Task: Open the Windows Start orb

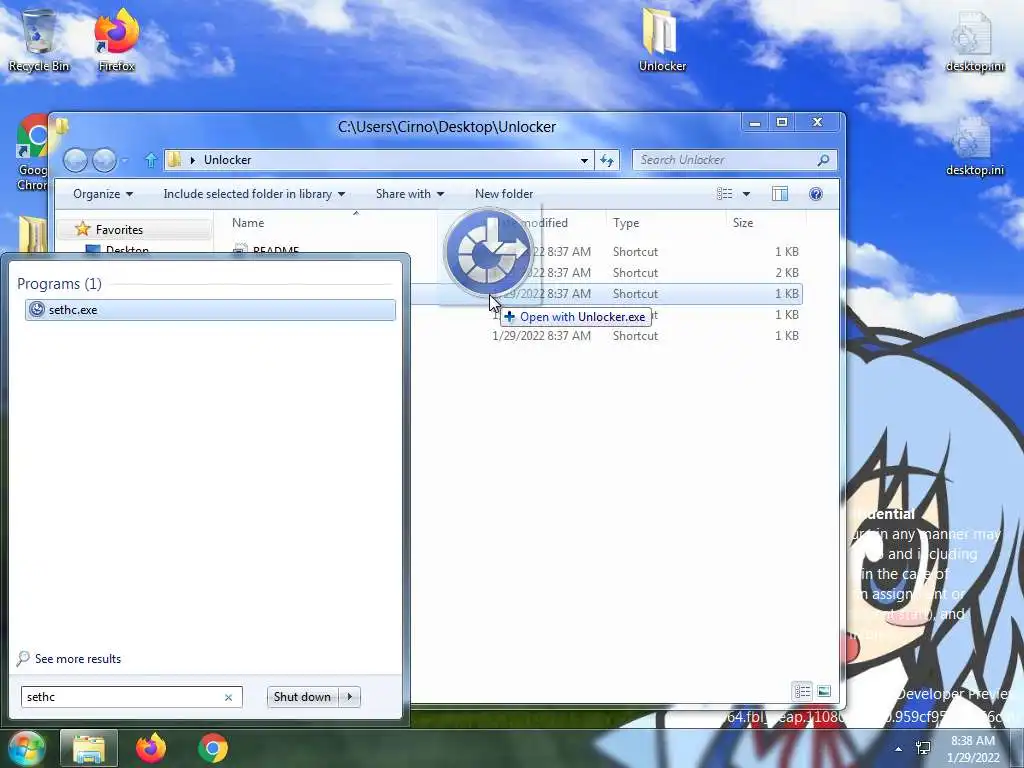Action: pyautogui.click(x=25, y=748)
